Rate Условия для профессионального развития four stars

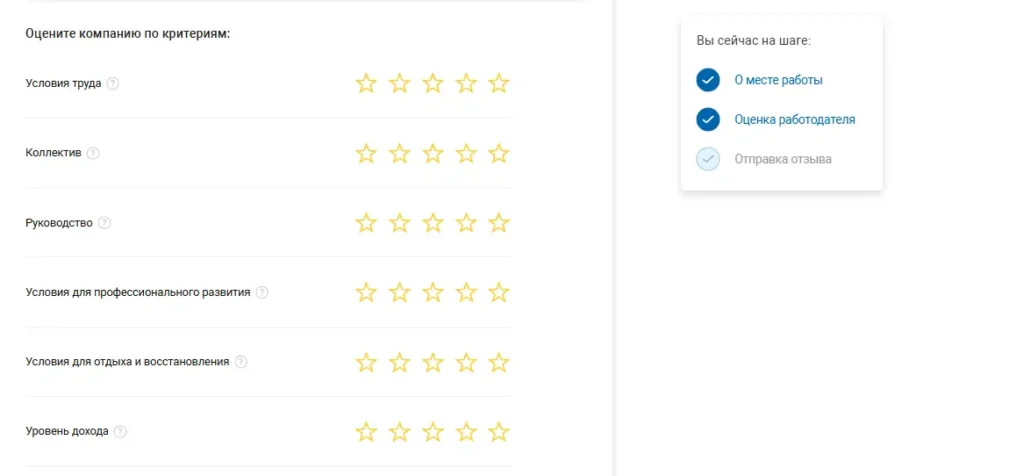point(466,293)
